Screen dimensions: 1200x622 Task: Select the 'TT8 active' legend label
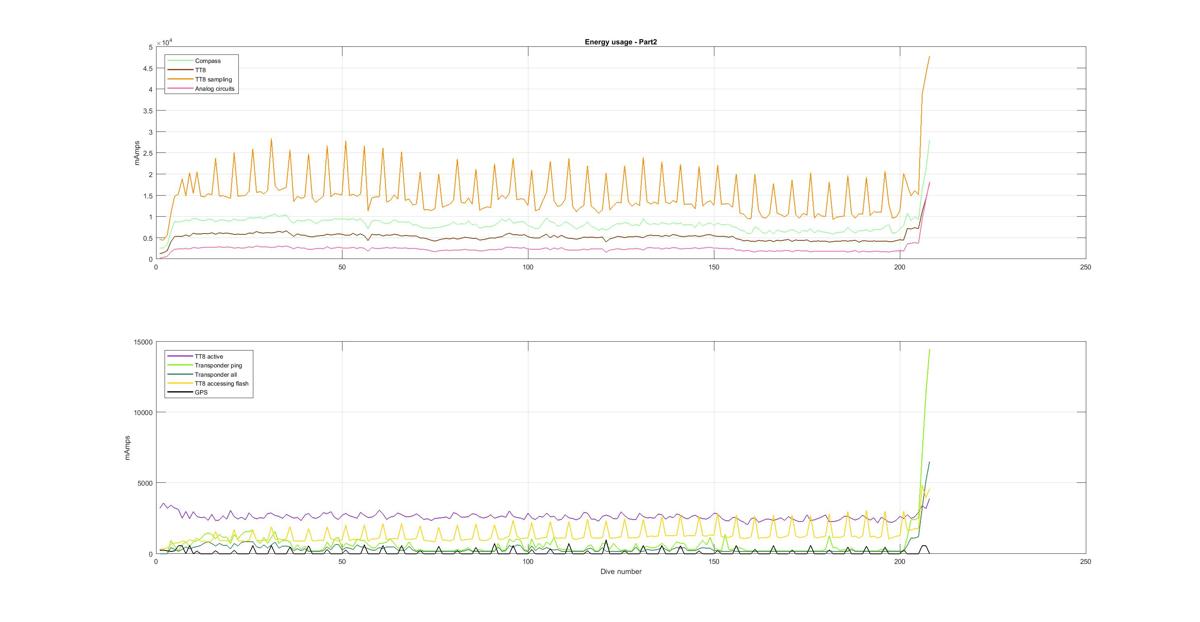click(210, 356)
